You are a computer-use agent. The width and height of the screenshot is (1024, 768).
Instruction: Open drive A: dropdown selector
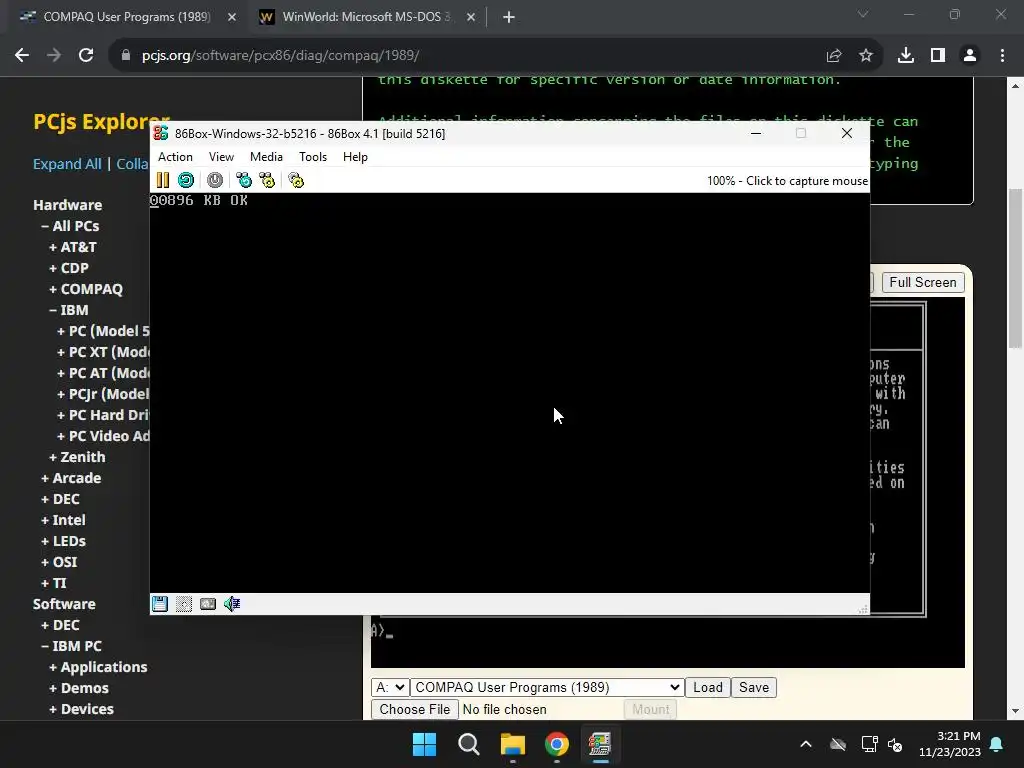pos(391,688)
